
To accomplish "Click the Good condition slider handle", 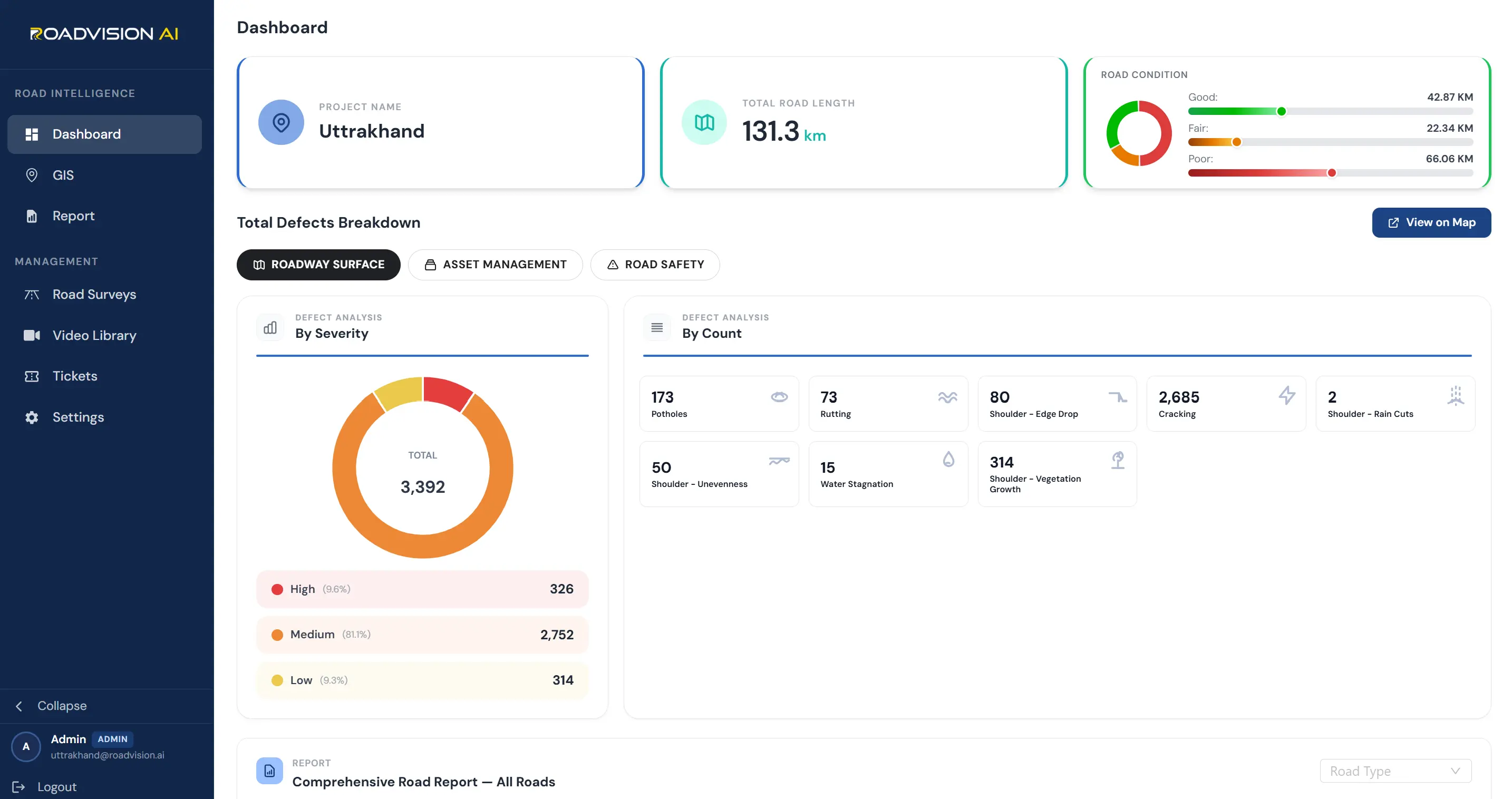I will pyautogui.click(x=1281, y=111).
